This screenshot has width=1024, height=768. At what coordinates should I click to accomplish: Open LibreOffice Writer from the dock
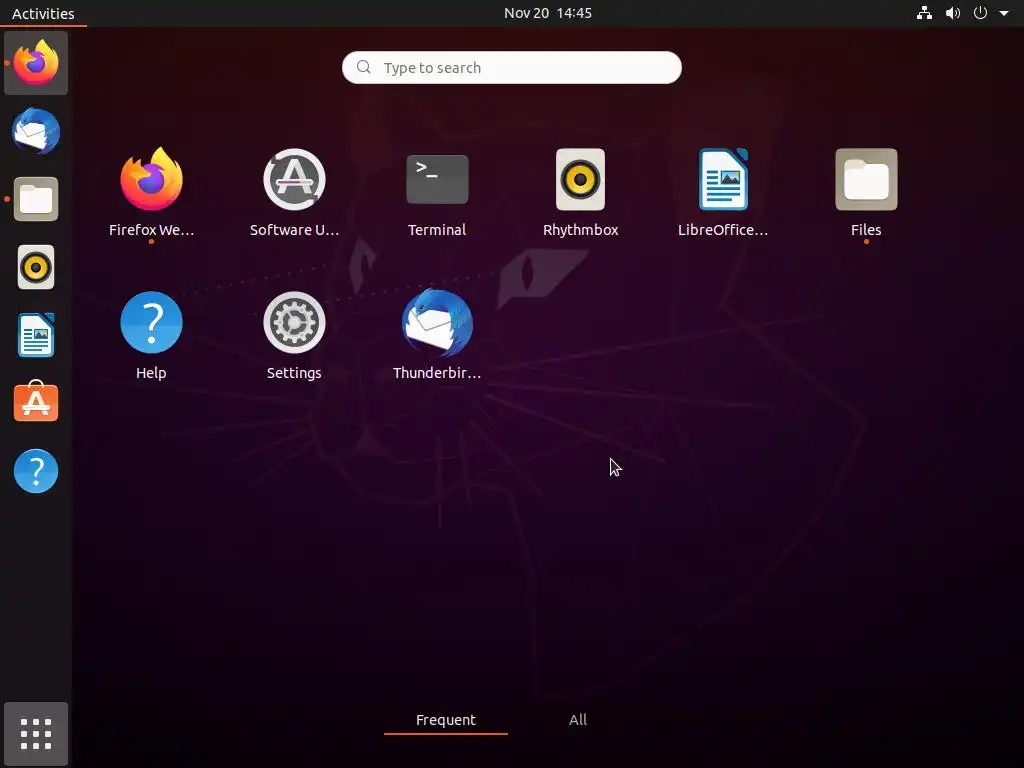[36, 335]
